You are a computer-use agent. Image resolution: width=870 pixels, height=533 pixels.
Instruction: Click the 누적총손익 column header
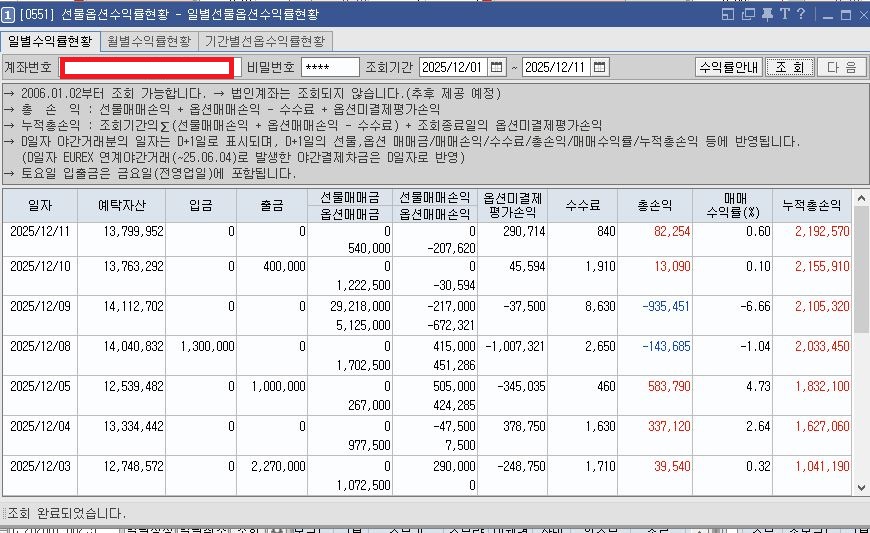point(812,206)
